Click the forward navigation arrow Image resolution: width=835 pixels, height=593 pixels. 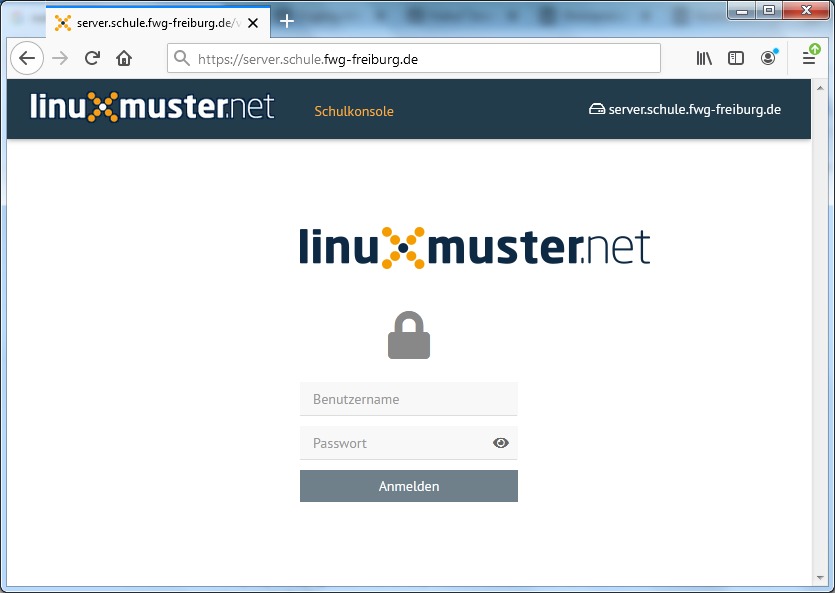(x=60, y=58)
